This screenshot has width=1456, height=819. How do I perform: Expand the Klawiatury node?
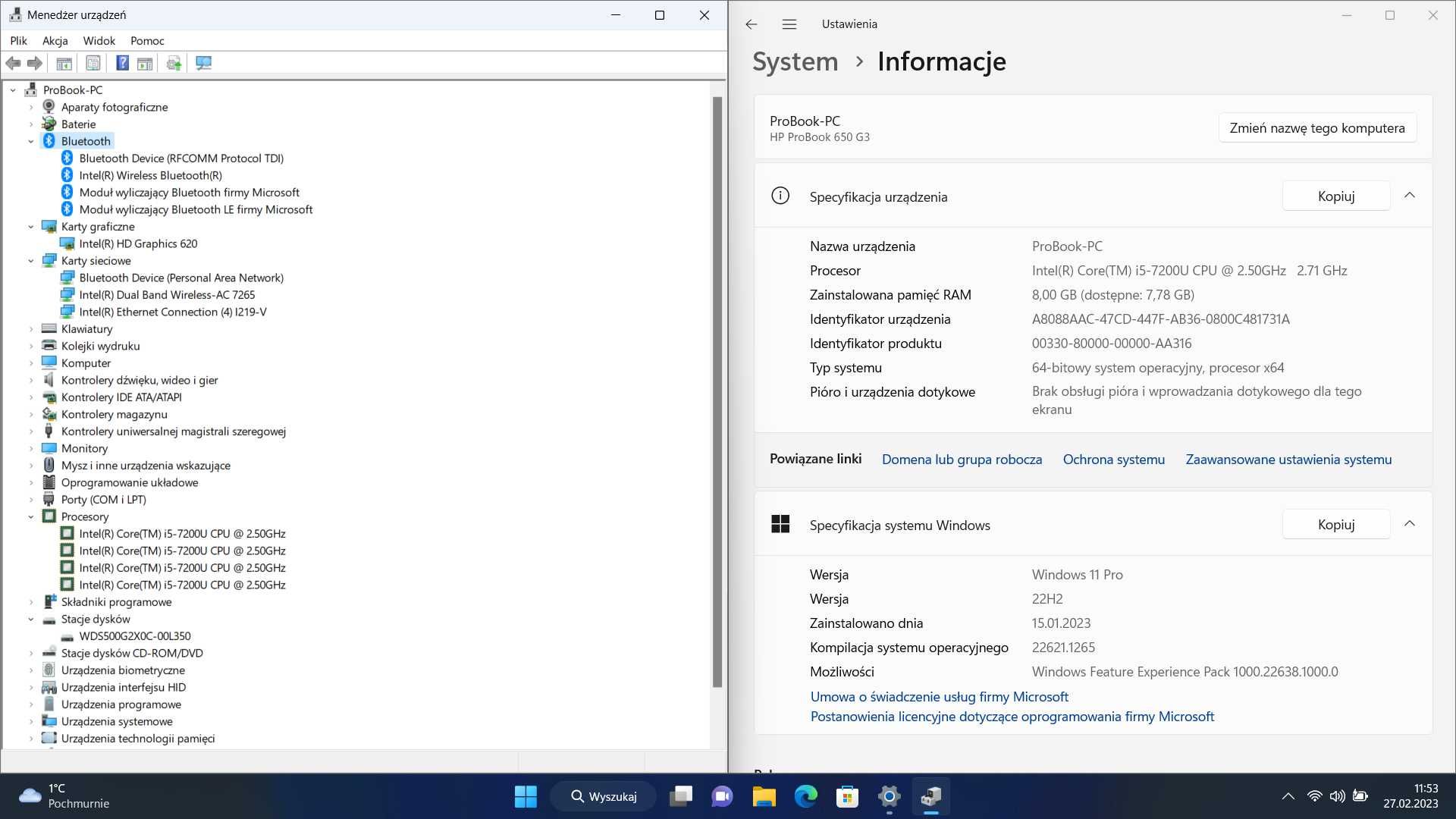click(x=31, y=329)
